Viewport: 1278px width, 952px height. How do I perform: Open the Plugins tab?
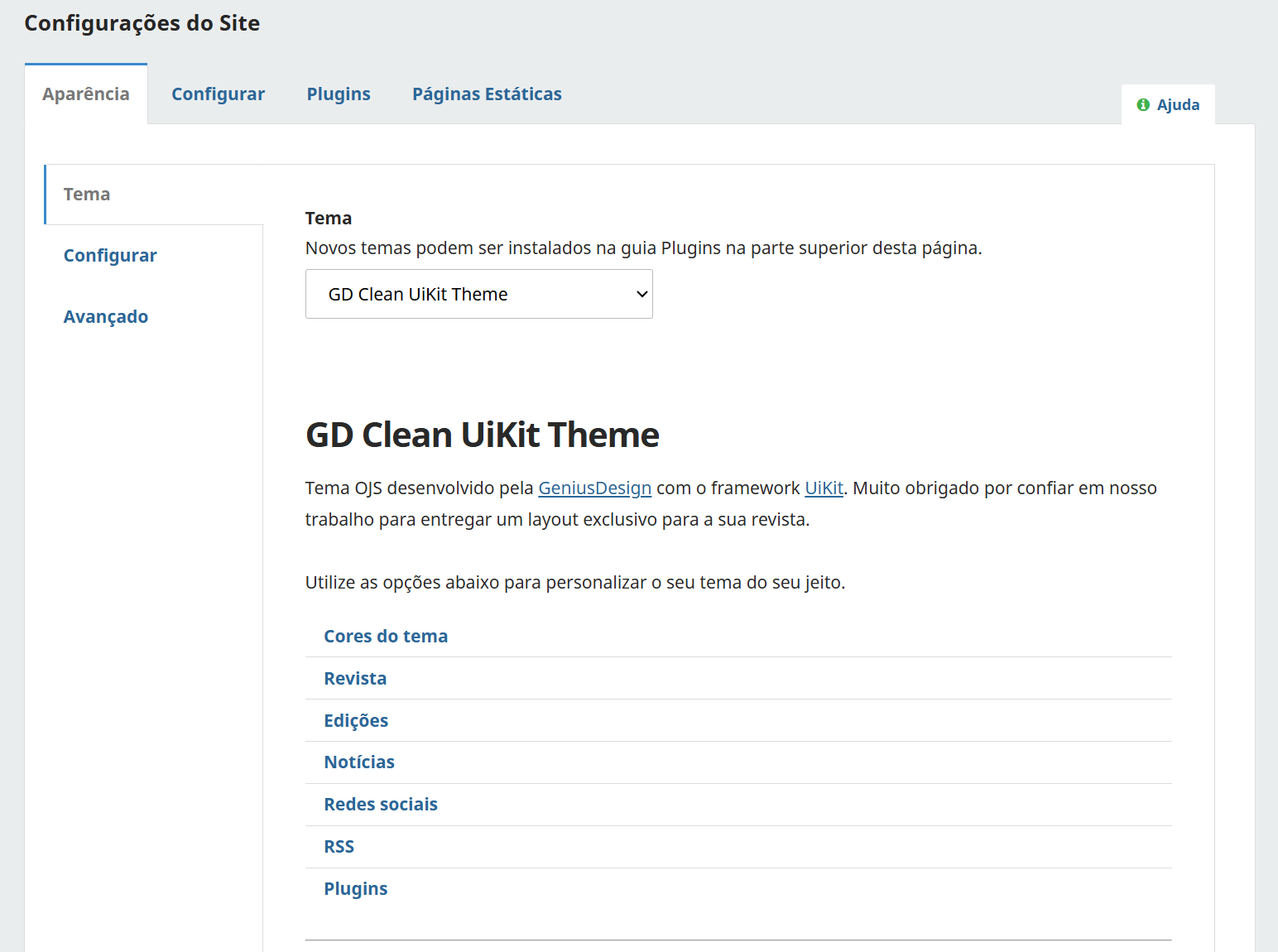pos(339,94)
